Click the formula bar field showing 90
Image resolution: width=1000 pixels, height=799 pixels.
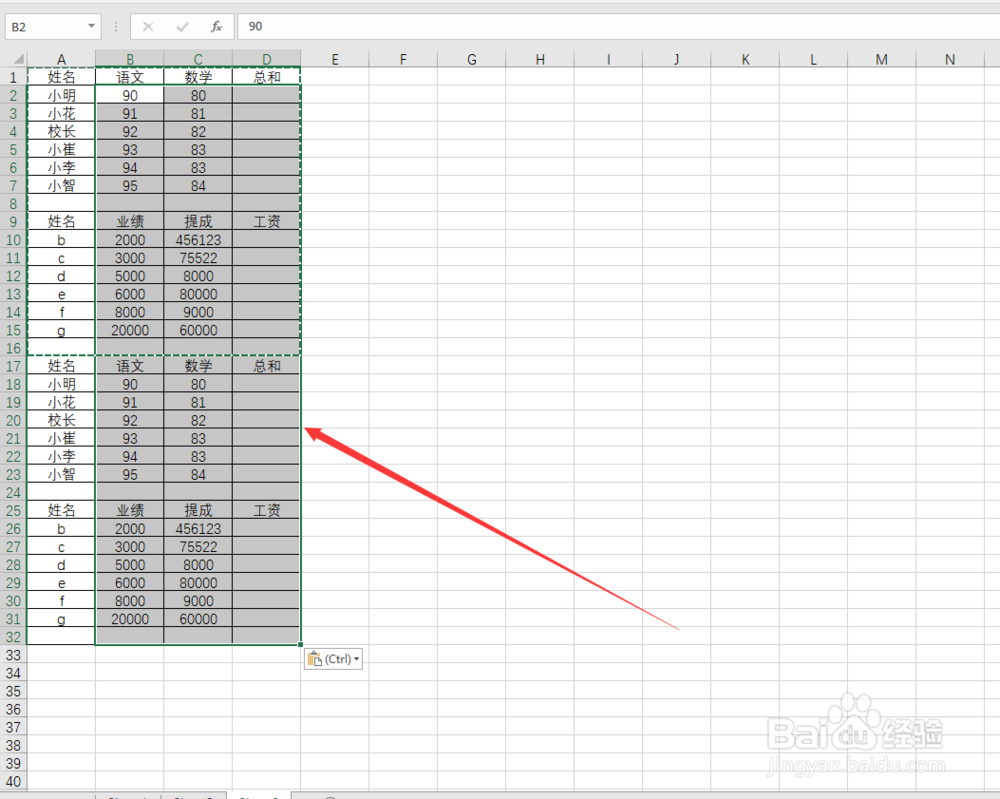(x=617, y=27)
